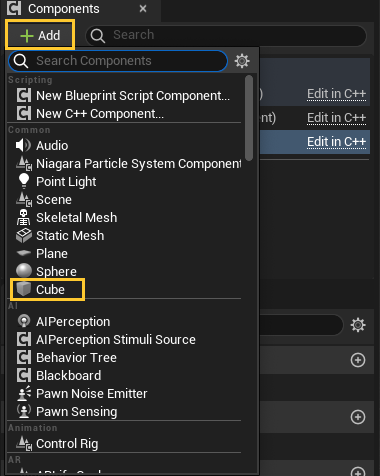The width and height of the screenshot is (380, 476).
Task: Pick the Static Mesh icon
Action: pyautogui.click(x=24, y=235)
